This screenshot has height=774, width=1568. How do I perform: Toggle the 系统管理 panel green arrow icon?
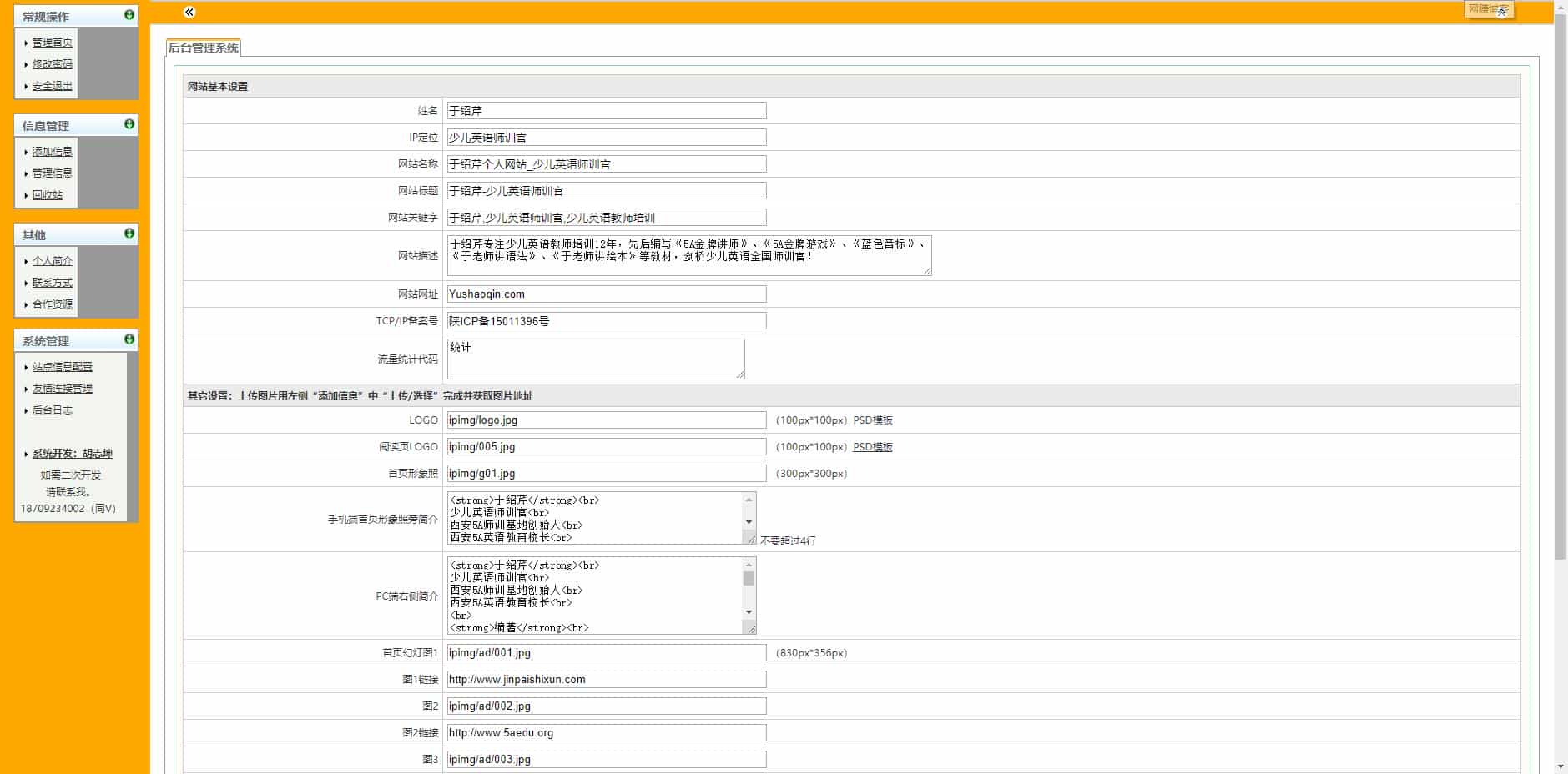point(129,339)
